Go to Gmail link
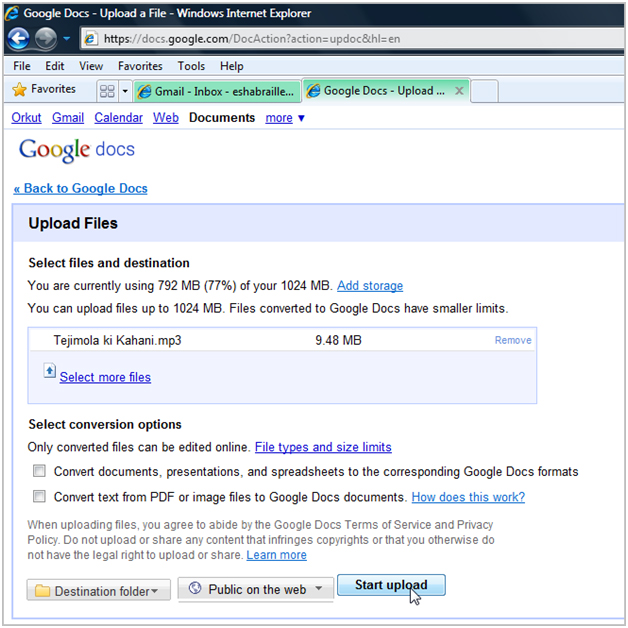This screenshot has width=628, height=628. (68, 118)
